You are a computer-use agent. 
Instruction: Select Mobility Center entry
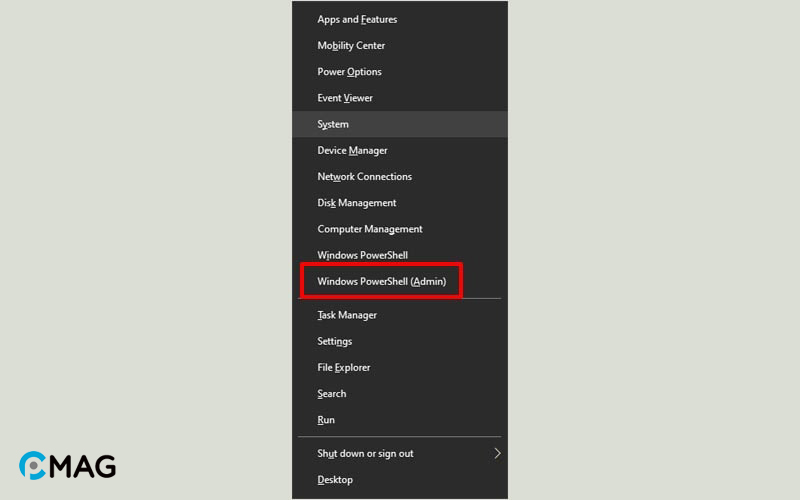click(399, 45)
